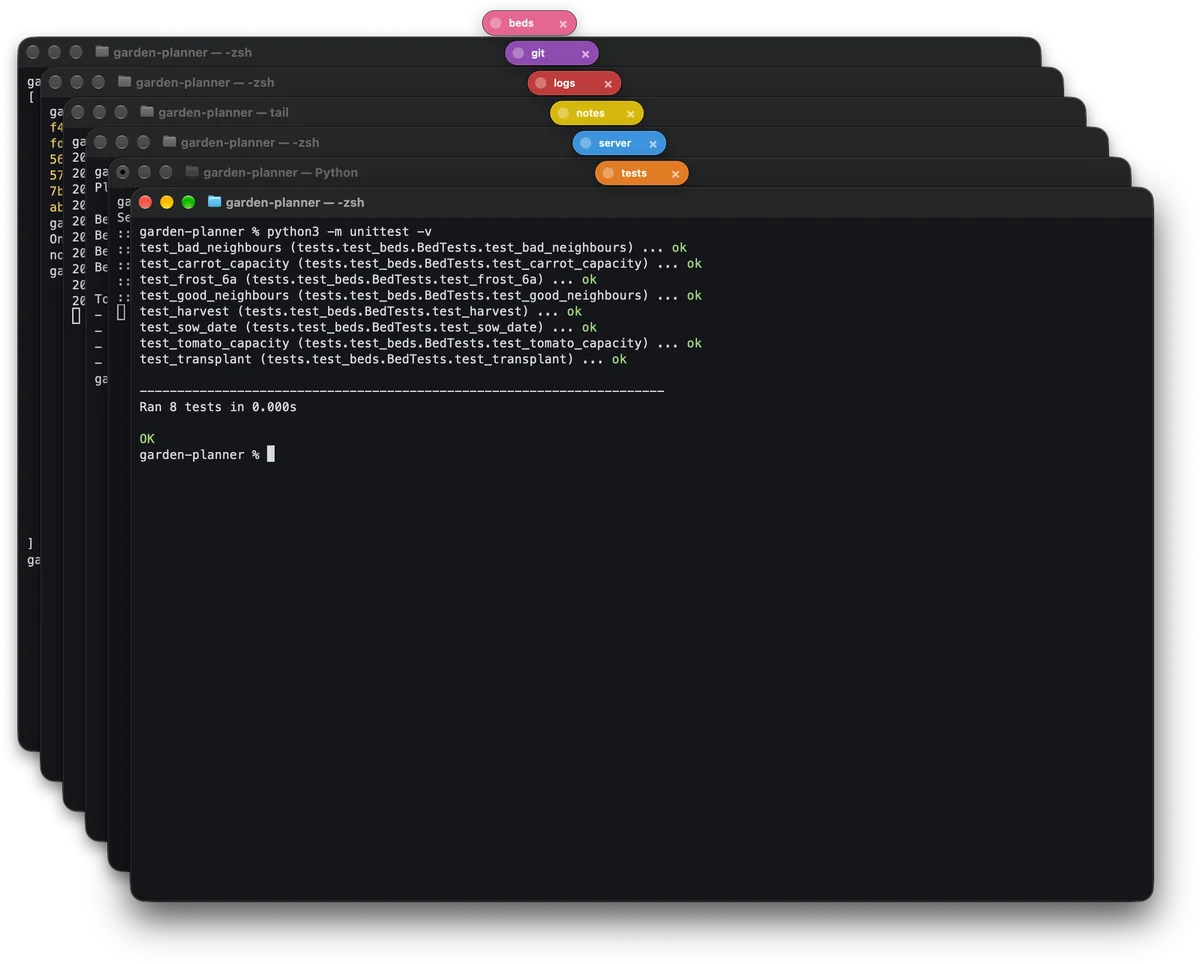The image size is (1200, 964).
Task: Switch to the server tab label
Action: click(x=614, y=143)
